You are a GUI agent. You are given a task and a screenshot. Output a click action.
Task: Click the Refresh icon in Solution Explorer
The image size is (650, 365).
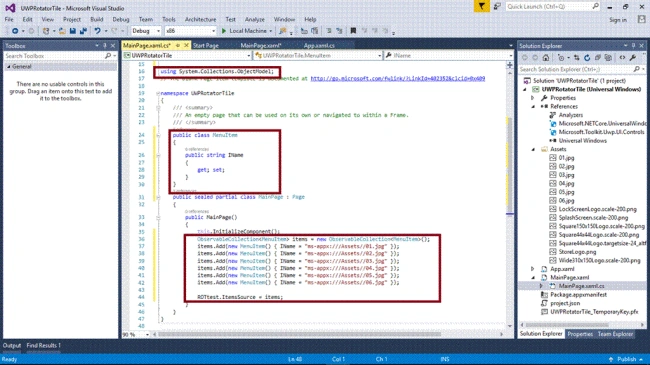[587, 58]
